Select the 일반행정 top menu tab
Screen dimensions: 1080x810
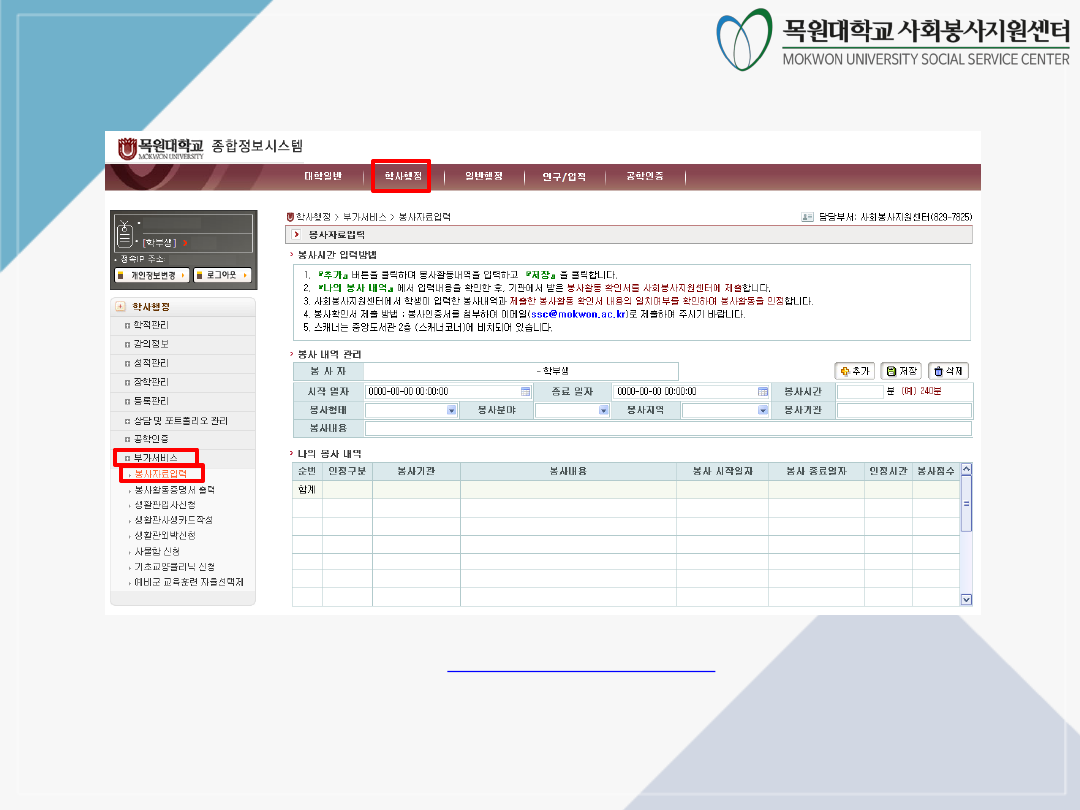tap(483, 176)
